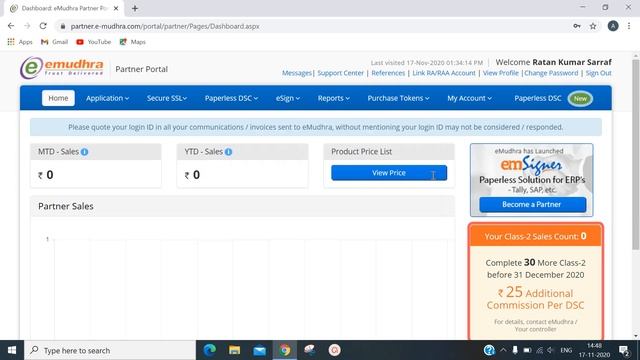Open Link RA/RAA Account
The width and height of the screenshot is (640, 360).
(x=444, y=73)
